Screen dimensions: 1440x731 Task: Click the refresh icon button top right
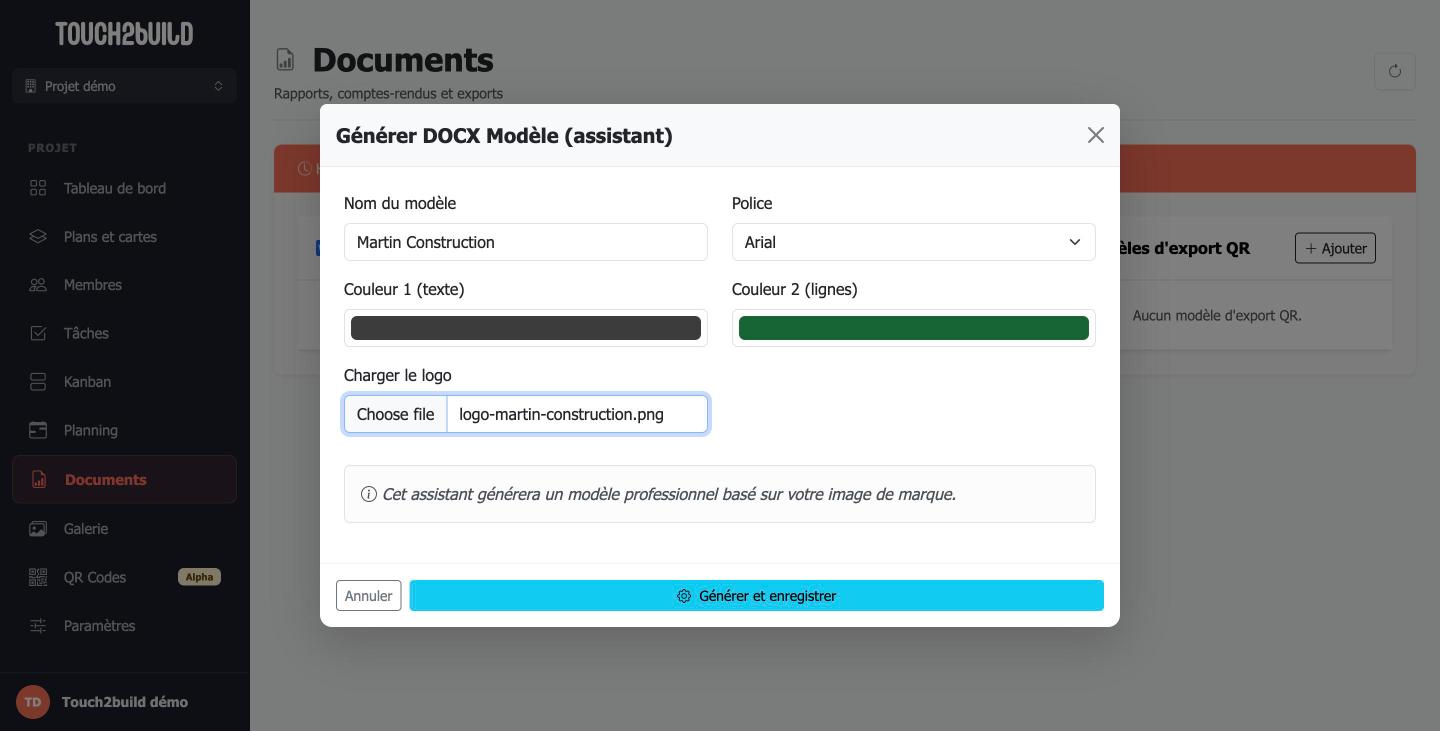coord(1395,71)
